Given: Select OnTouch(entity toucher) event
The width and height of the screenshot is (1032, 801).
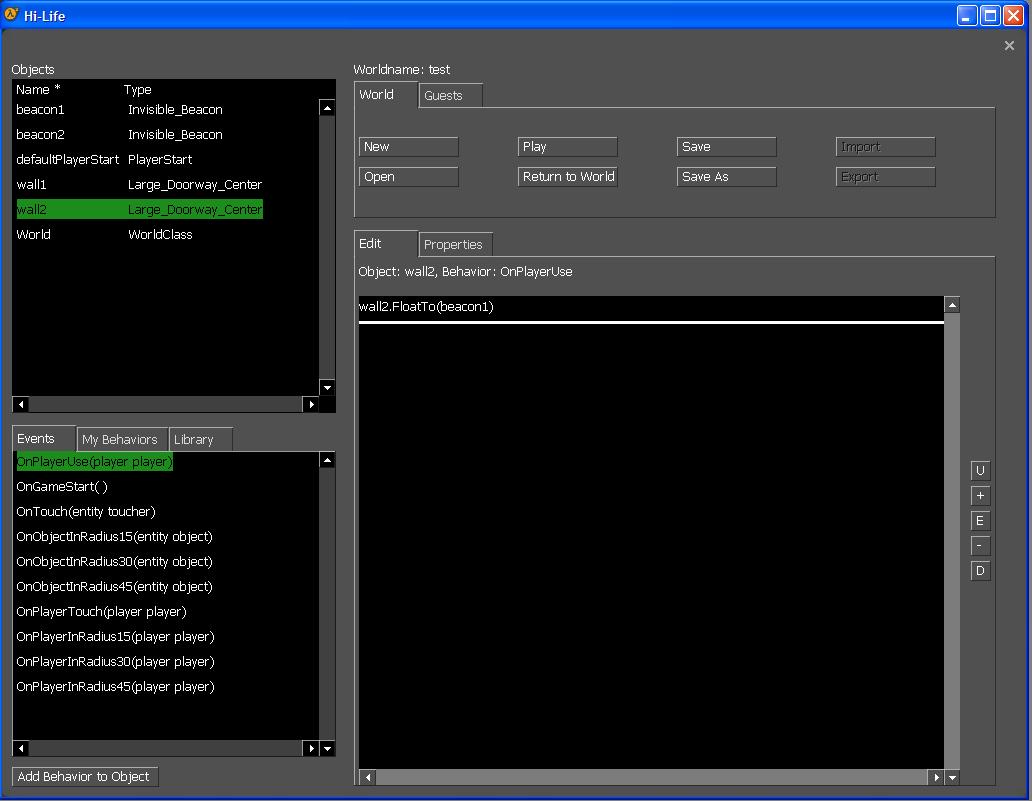Looking at the screenshot, I should (86, 511).
